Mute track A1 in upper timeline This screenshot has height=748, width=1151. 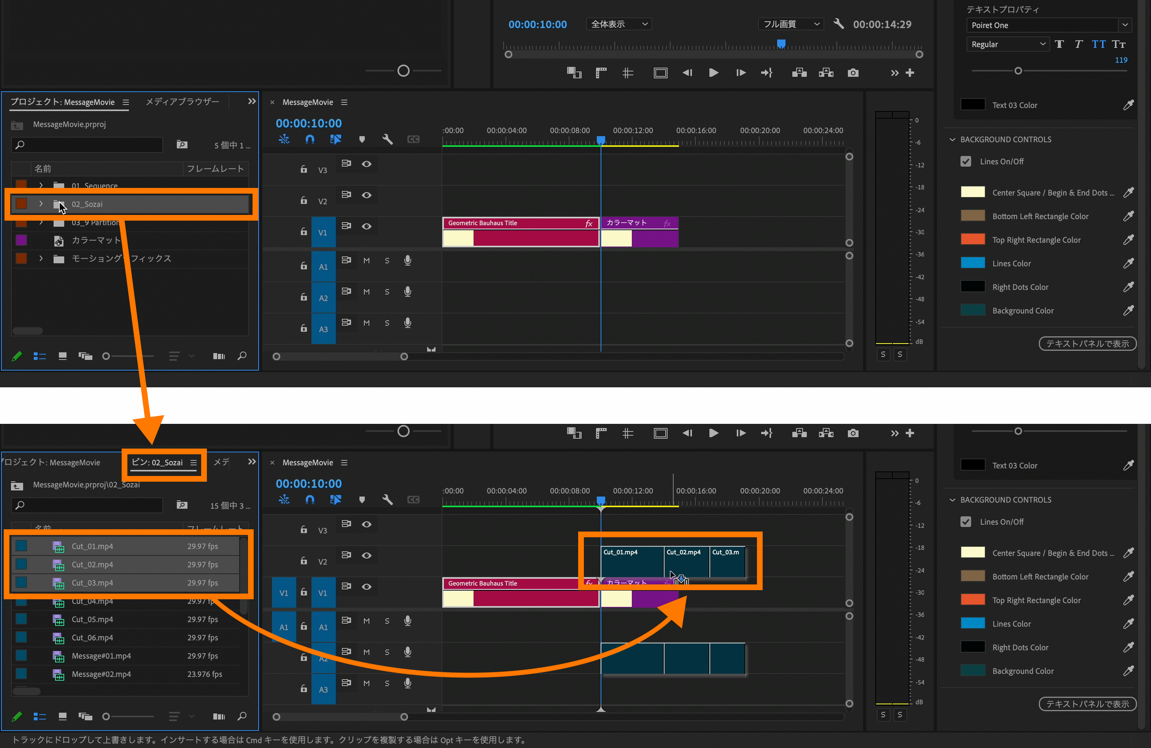pyautogui.click(x=366, y=261)
